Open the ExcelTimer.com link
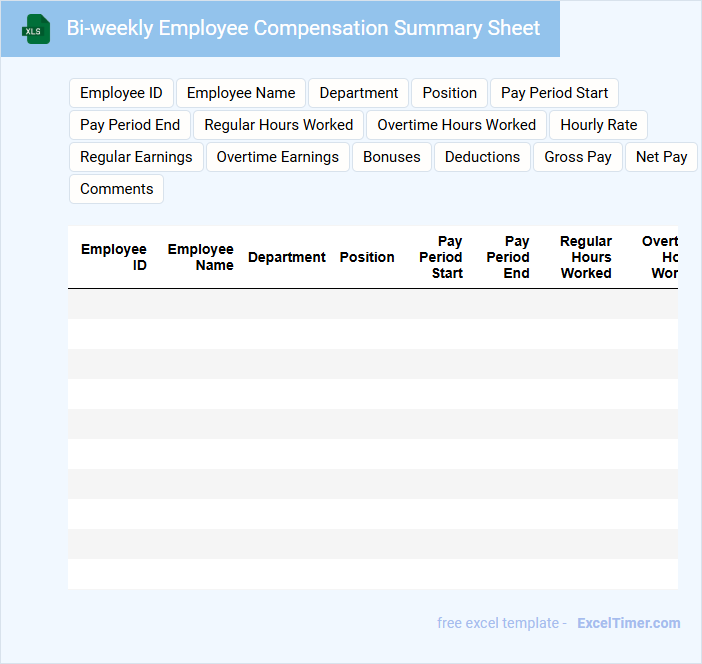The image size is (702, 664). (x=628, y=623)
